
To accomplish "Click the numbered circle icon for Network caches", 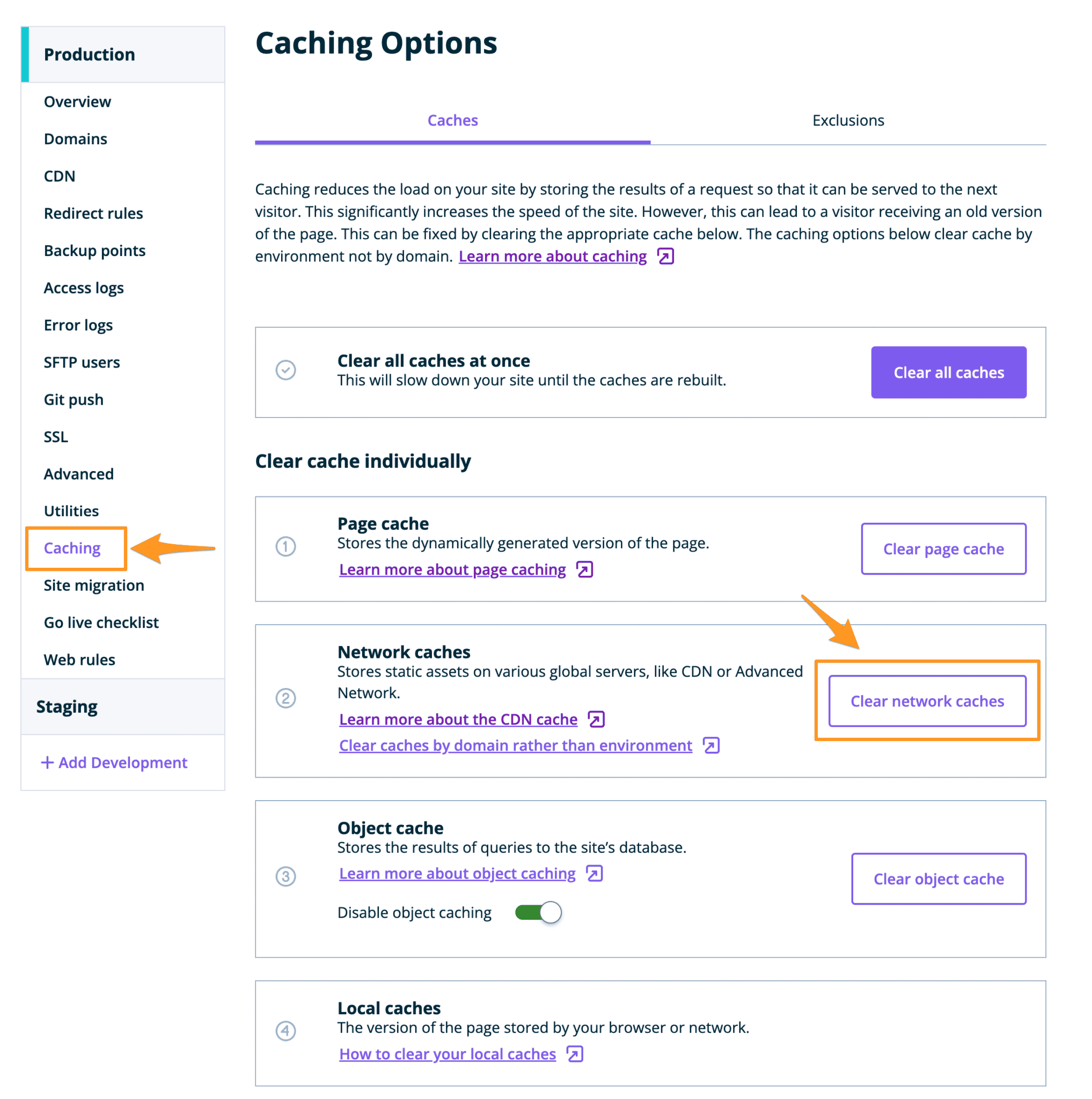I will click(x=285, y=699).
